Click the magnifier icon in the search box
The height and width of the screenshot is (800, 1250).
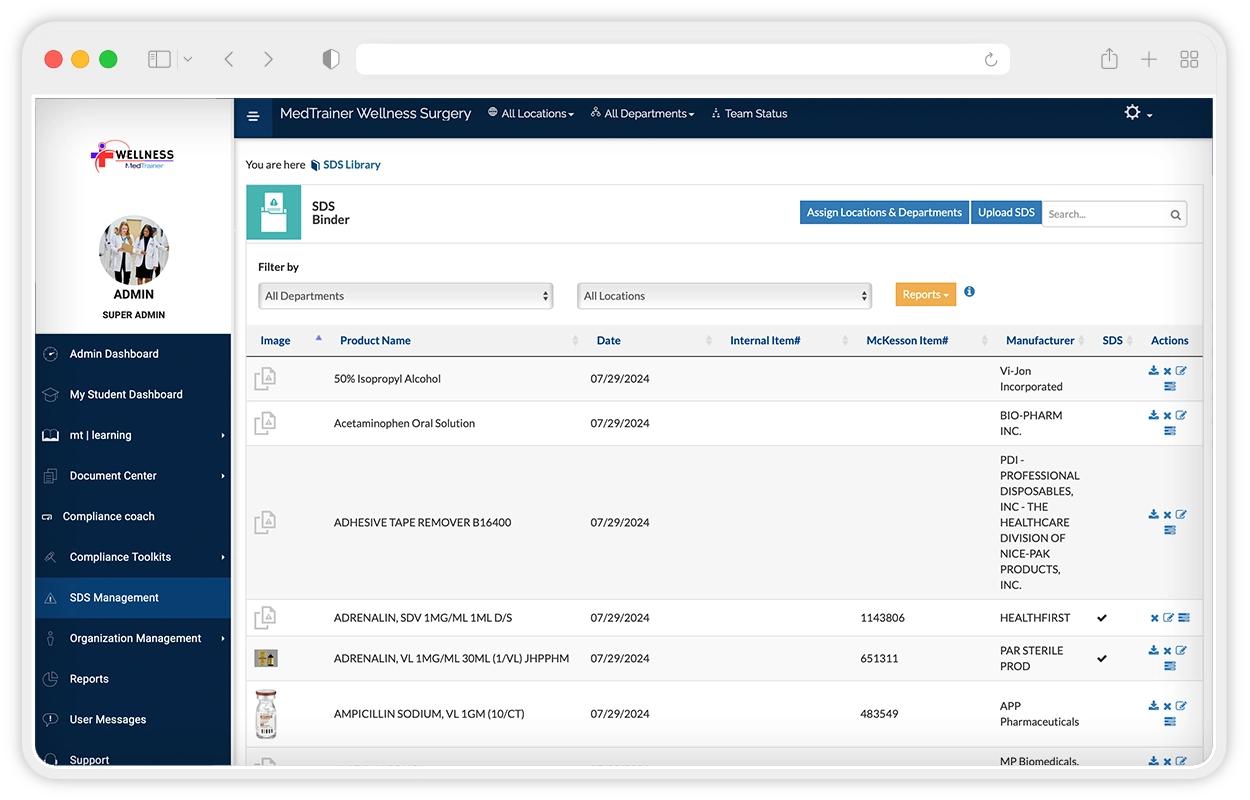pyautogui.click(x=1175, y=214)
